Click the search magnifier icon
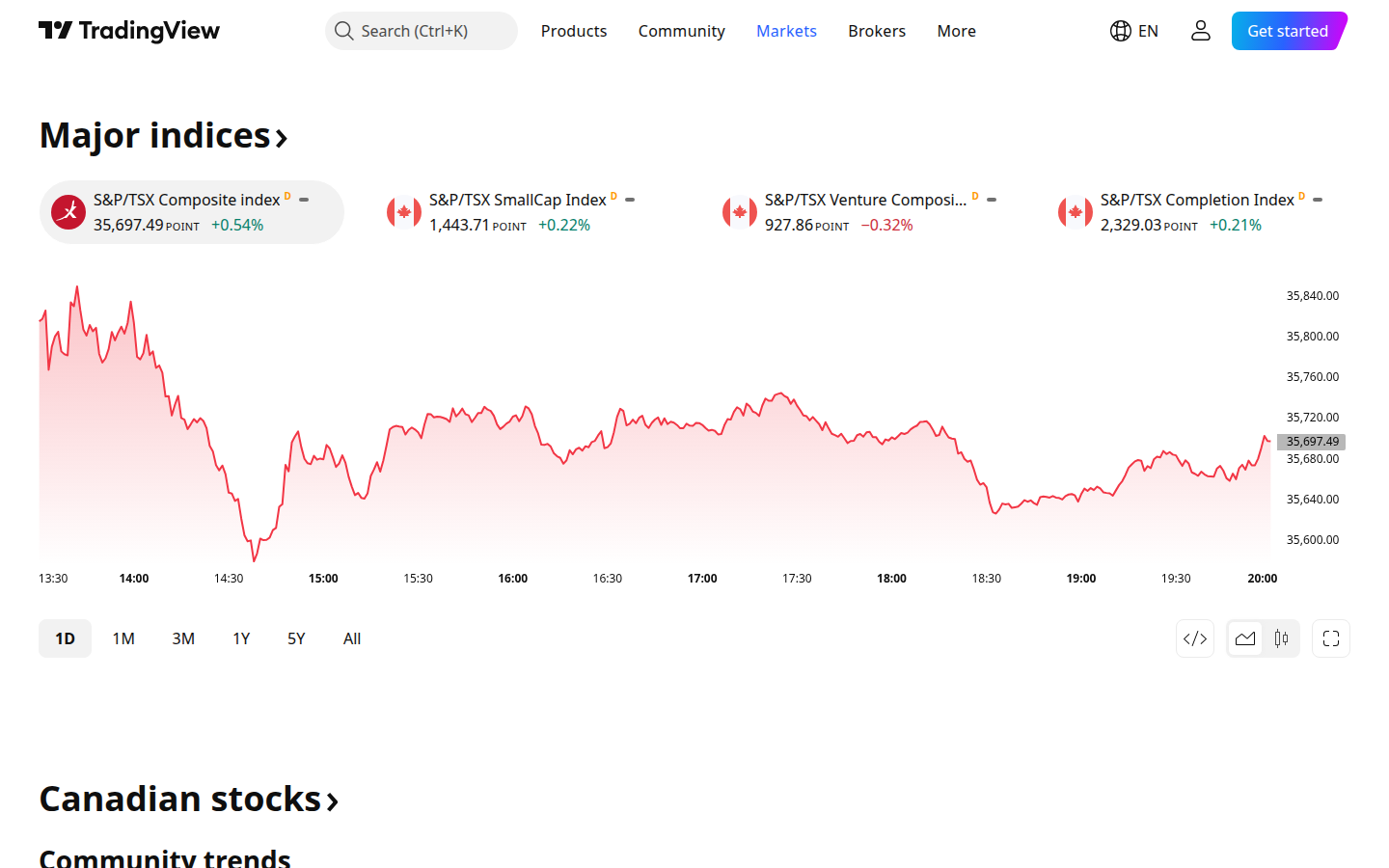This screenshot has height=868, width=1389. coord(343,31)
